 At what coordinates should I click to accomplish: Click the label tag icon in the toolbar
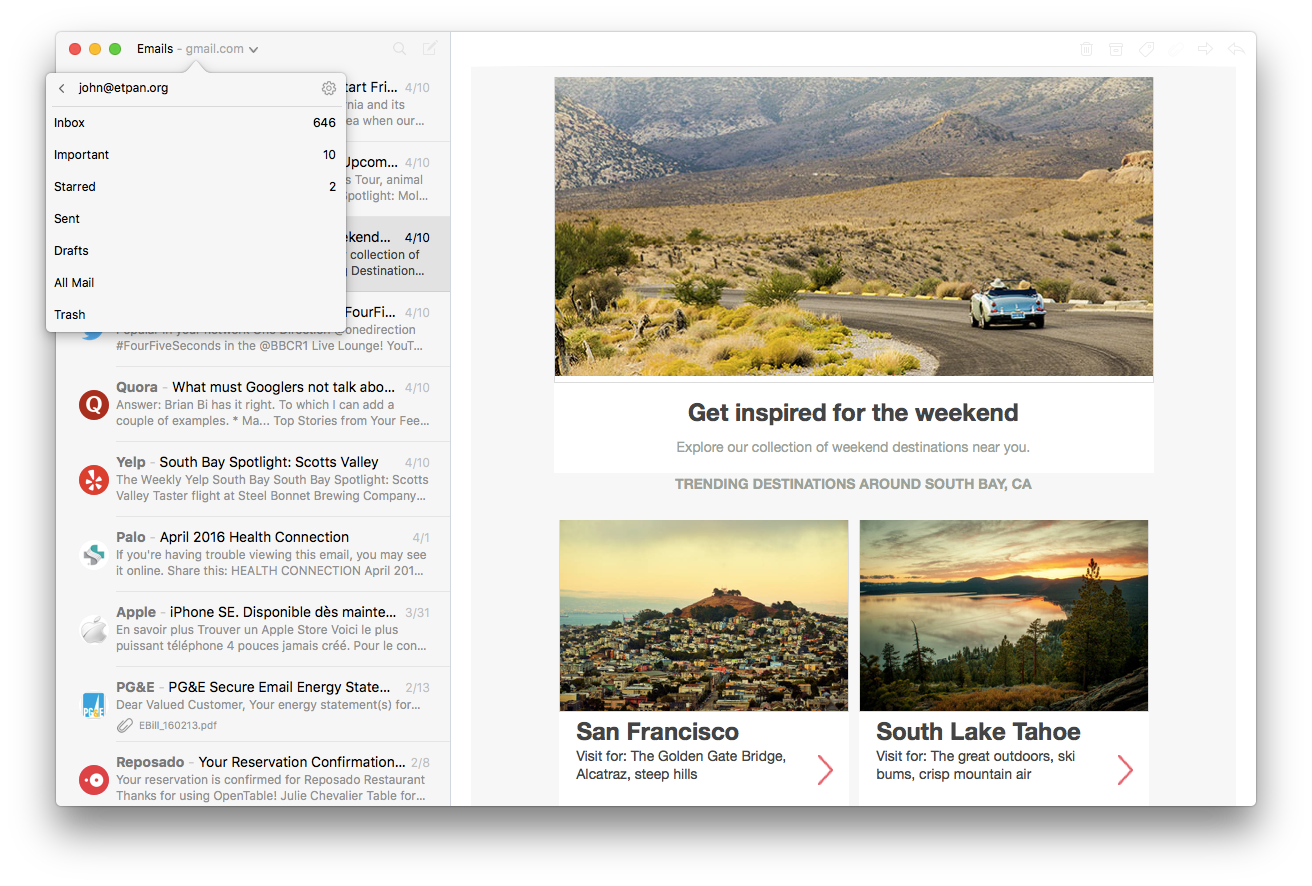click(1146, 48)
